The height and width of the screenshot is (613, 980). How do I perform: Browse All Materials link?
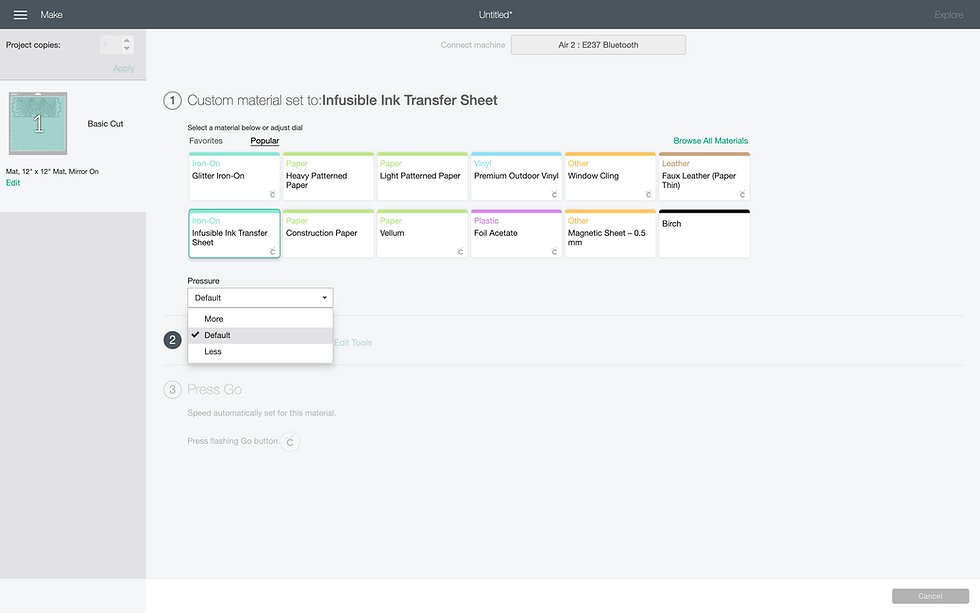(x=711, y=141)
